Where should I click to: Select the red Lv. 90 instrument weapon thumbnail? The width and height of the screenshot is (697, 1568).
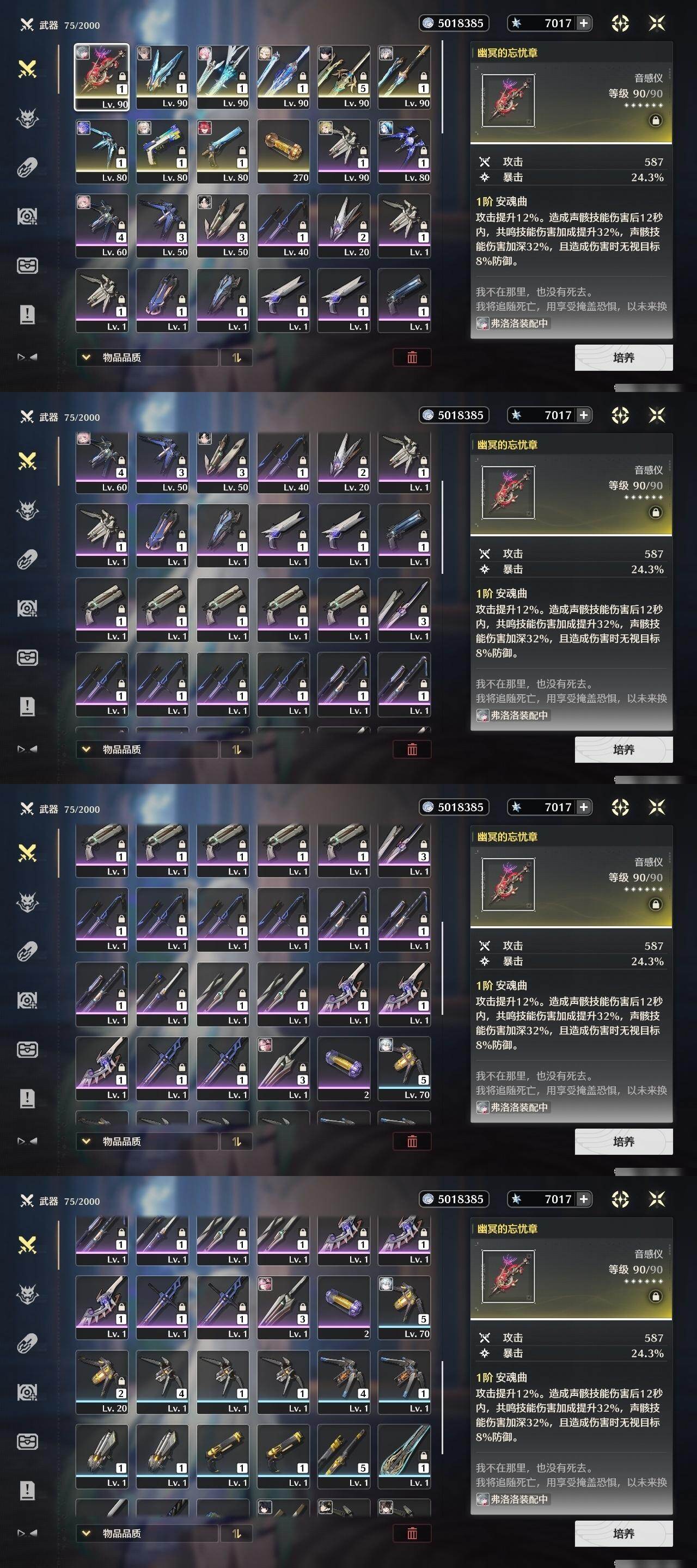(102, 77)
